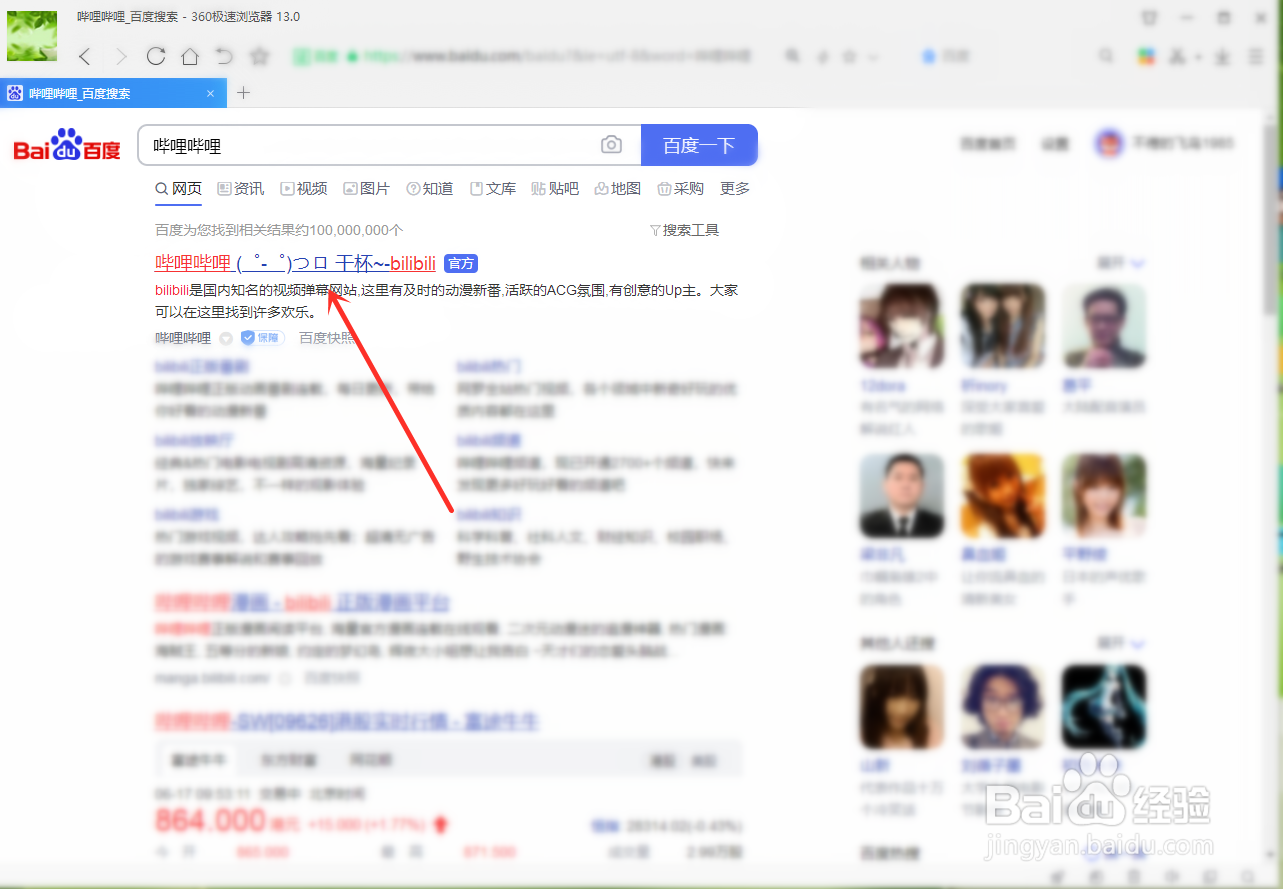1283x889 pixels.
Task: Switch to the 资讯 category
Action: 241,188
